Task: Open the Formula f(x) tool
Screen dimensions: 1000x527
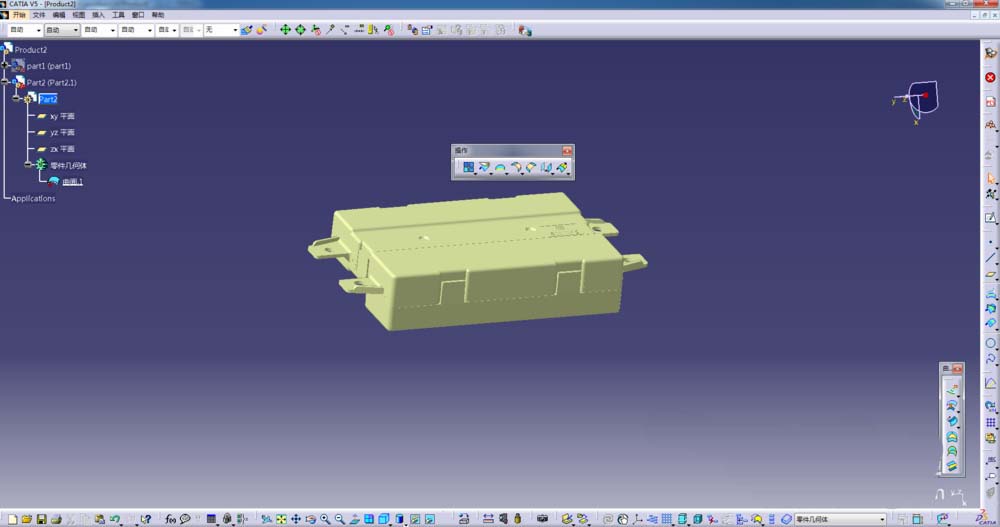Action: (x=170, y=519)
